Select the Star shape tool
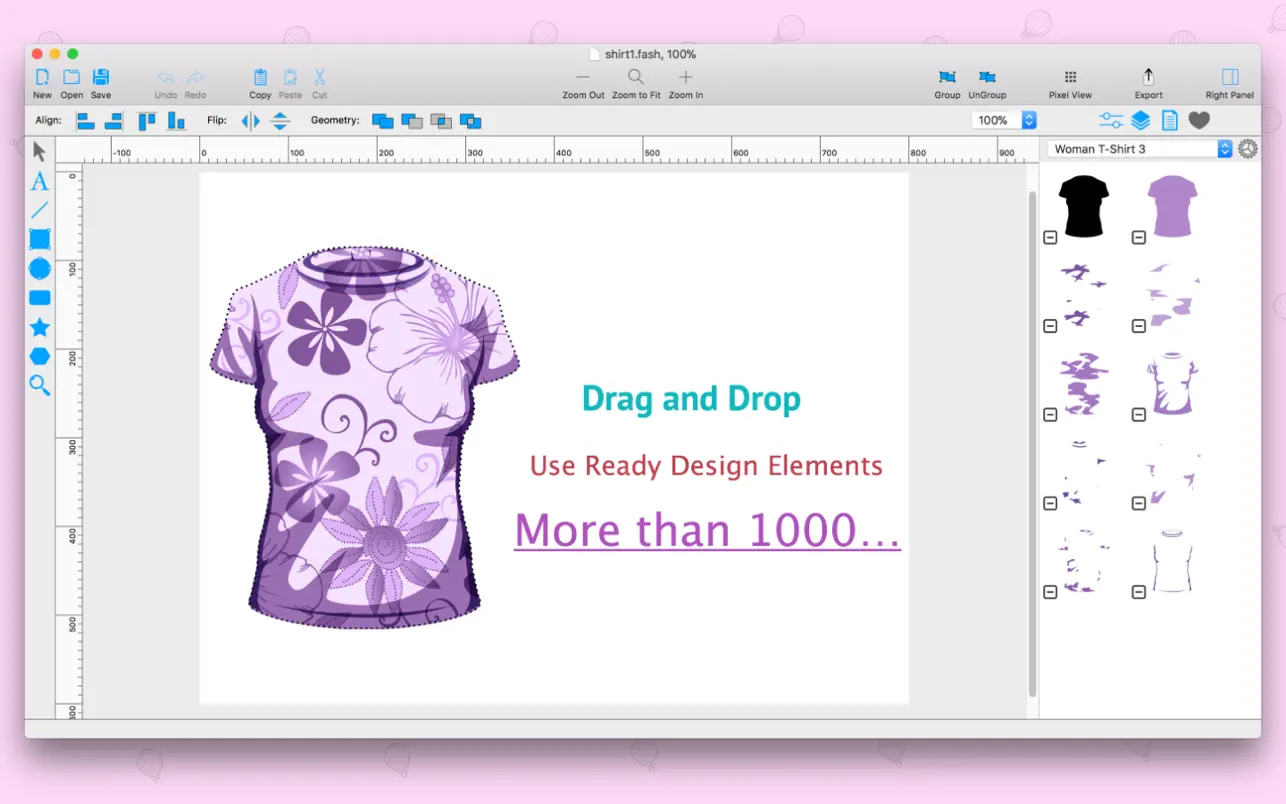 tap(39, 326)
